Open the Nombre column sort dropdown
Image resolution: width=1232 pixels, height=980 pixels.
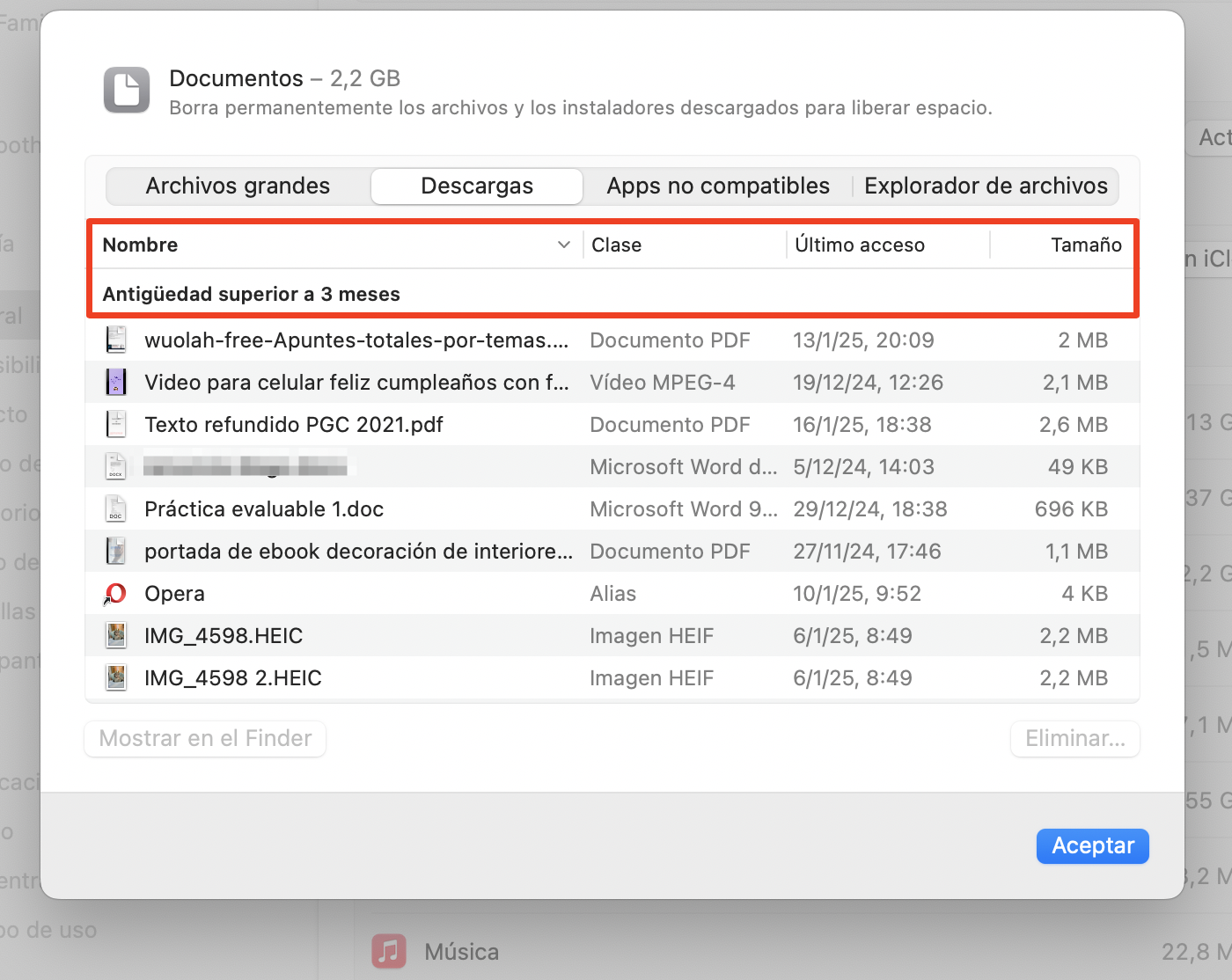pyautogui.click(x=563, y=245)
